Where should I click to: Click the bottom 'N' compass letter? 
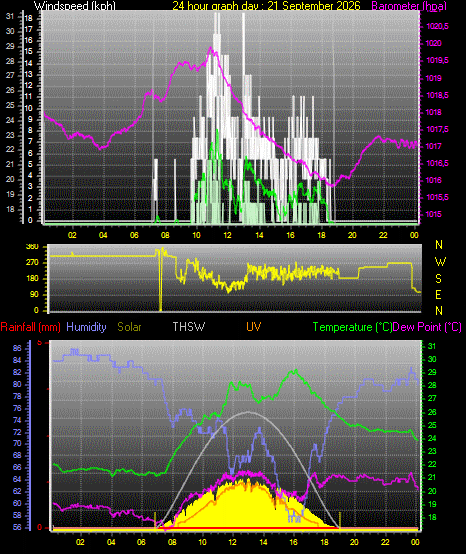(439, 311)
